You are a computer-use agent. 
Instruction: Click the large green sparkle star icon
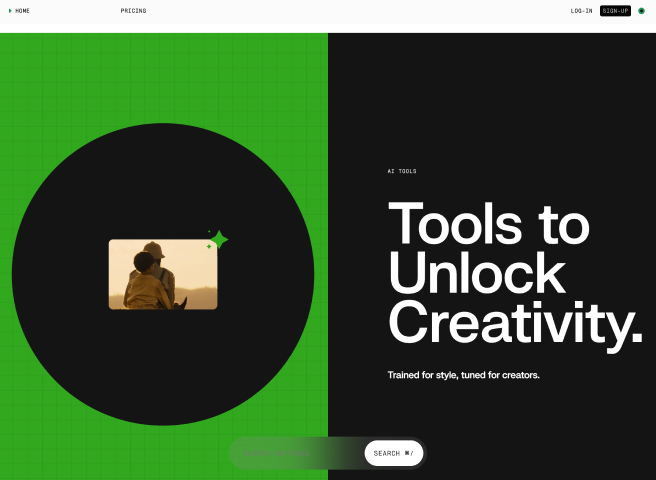(220, 239)
